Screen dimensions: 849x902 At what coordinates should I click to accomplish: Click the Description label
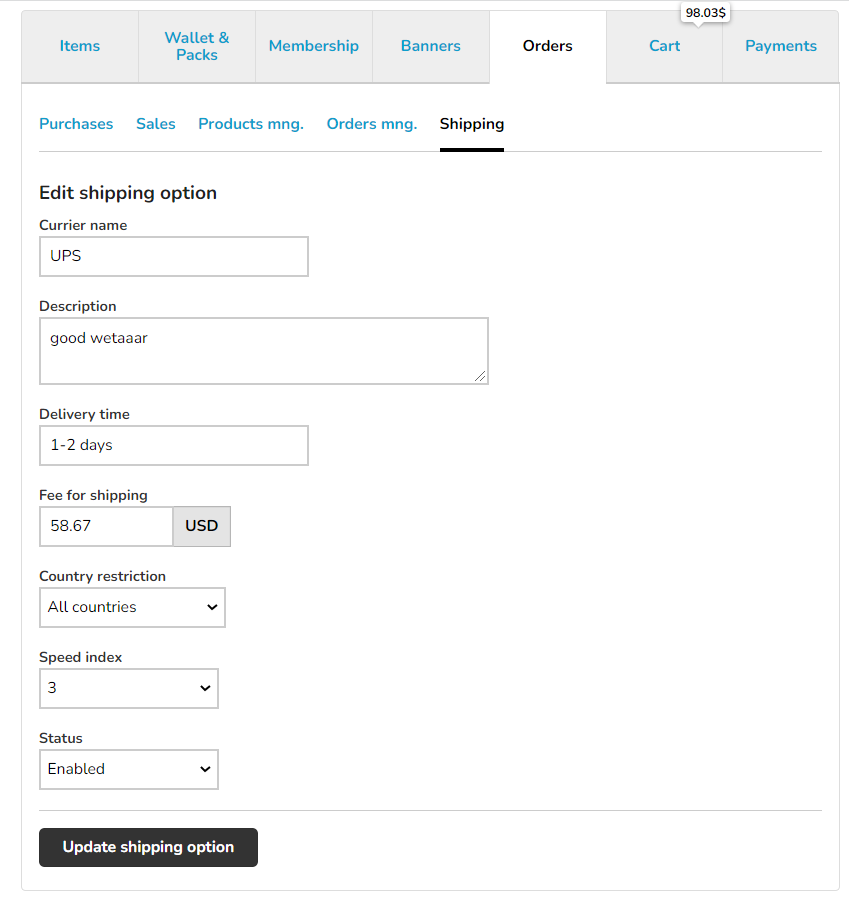pyautogui.click(x=78, y=306)
